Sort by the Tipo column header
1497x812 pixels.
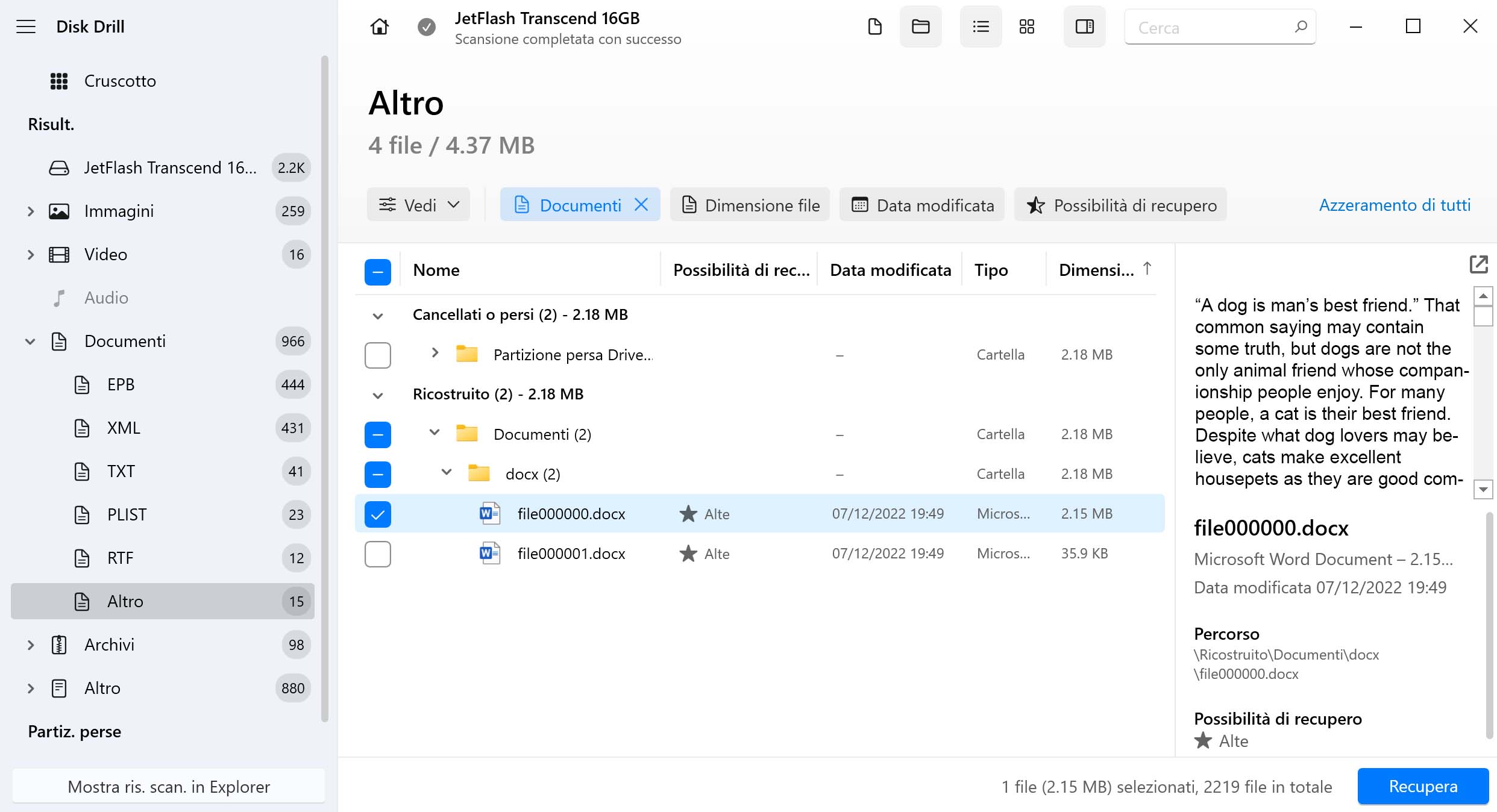click(991, 270)
